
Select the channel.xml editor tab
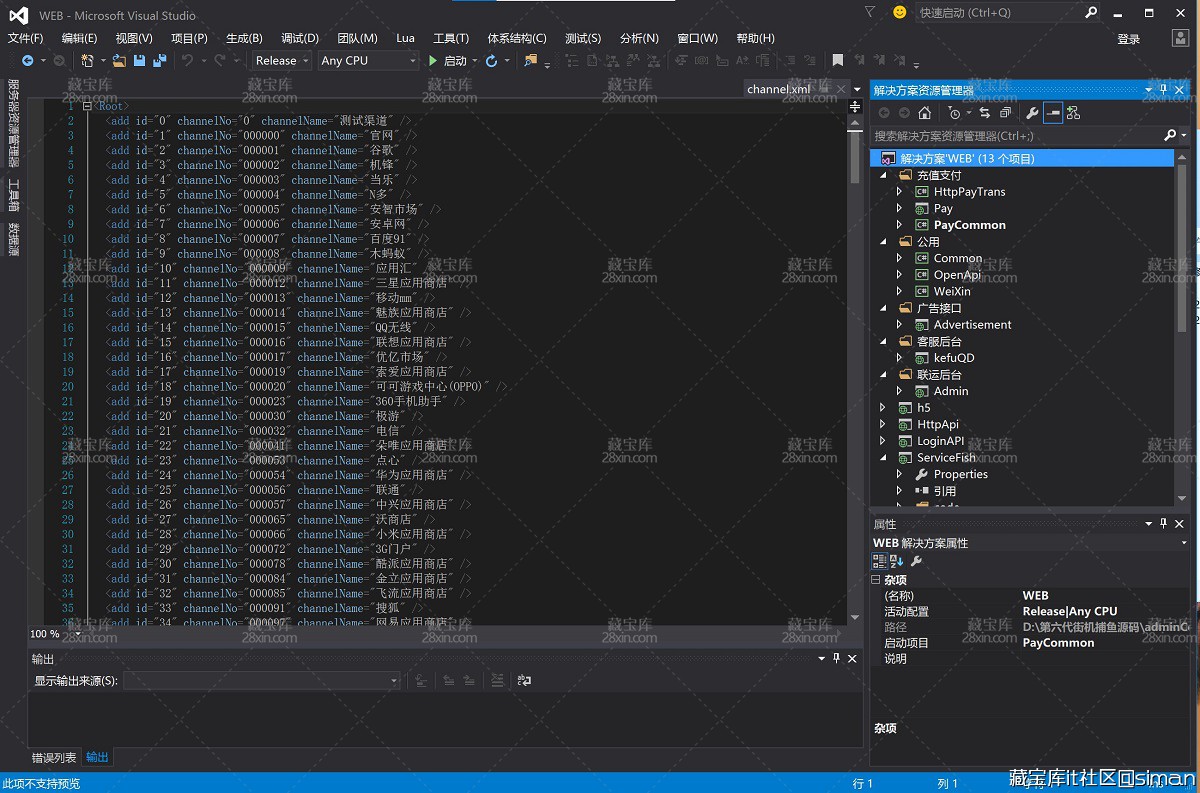[778, 89]
